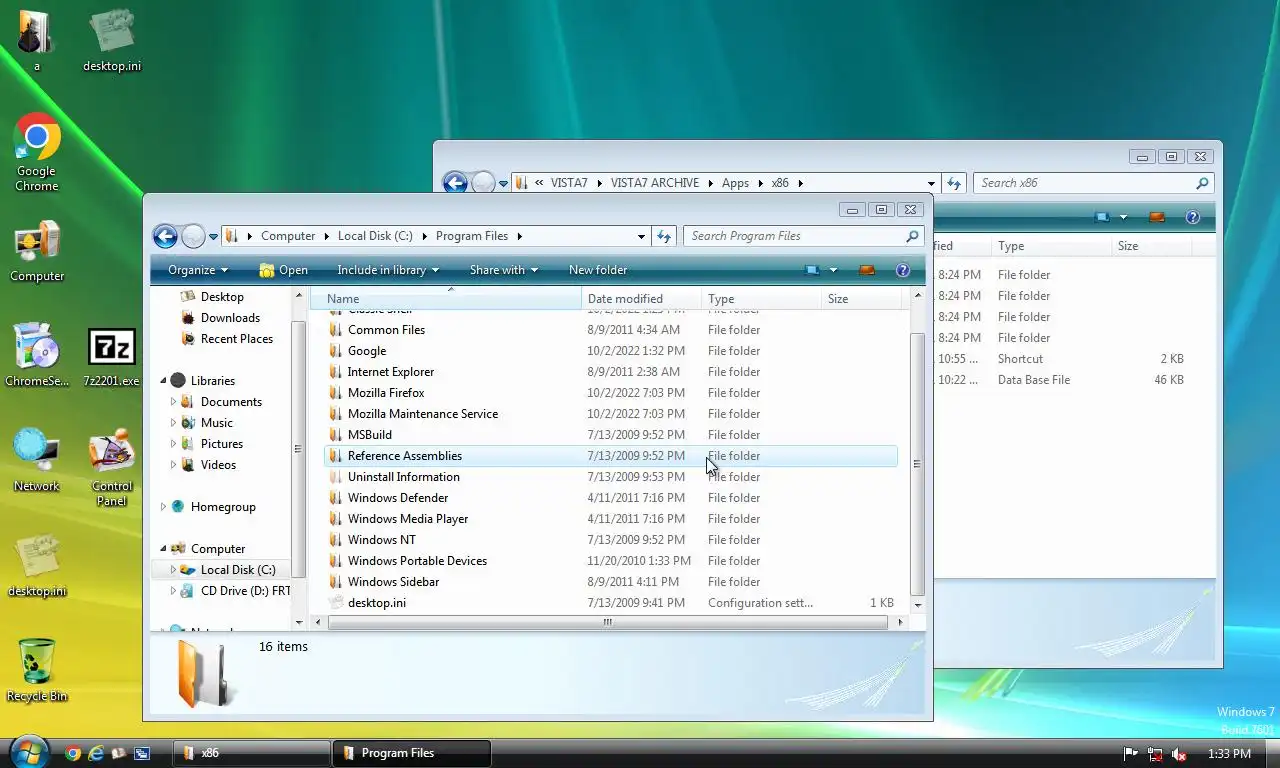
Task: Launch Chrome from the quick launch bar
Action: tap(72, 753)
